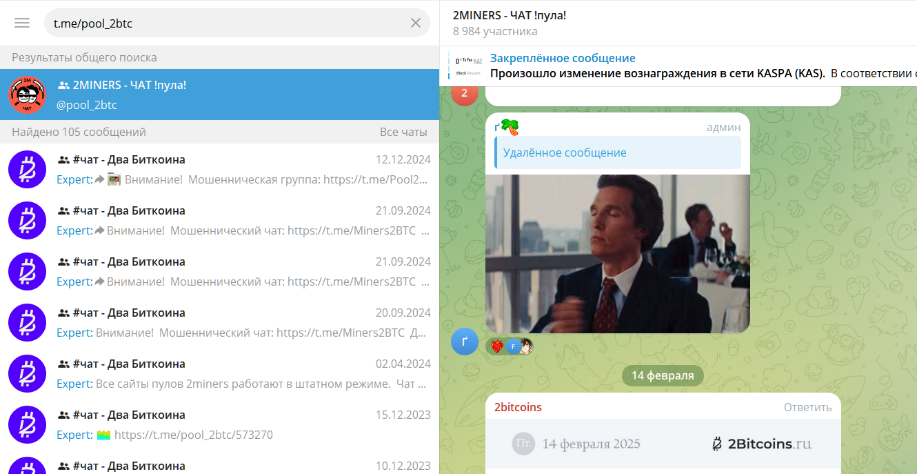
Task: Click the @pool_2btc username text
Action: [x=87, y=106]
